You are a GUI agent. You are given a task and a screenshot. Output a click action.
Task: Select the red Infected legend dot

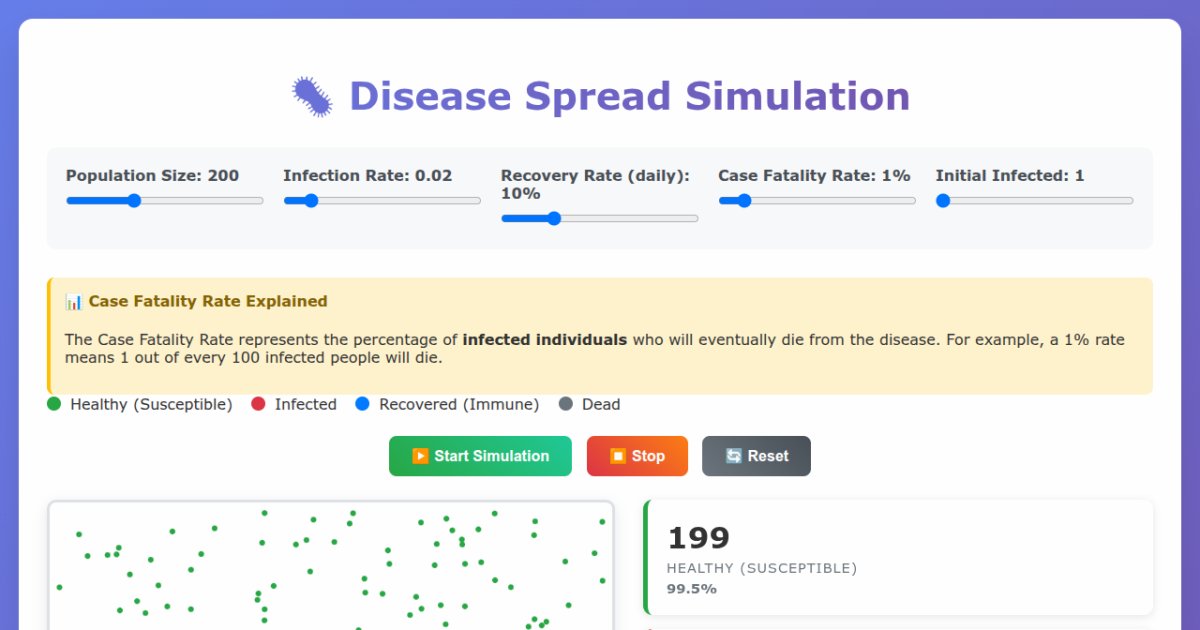click(x=258, y=404)
